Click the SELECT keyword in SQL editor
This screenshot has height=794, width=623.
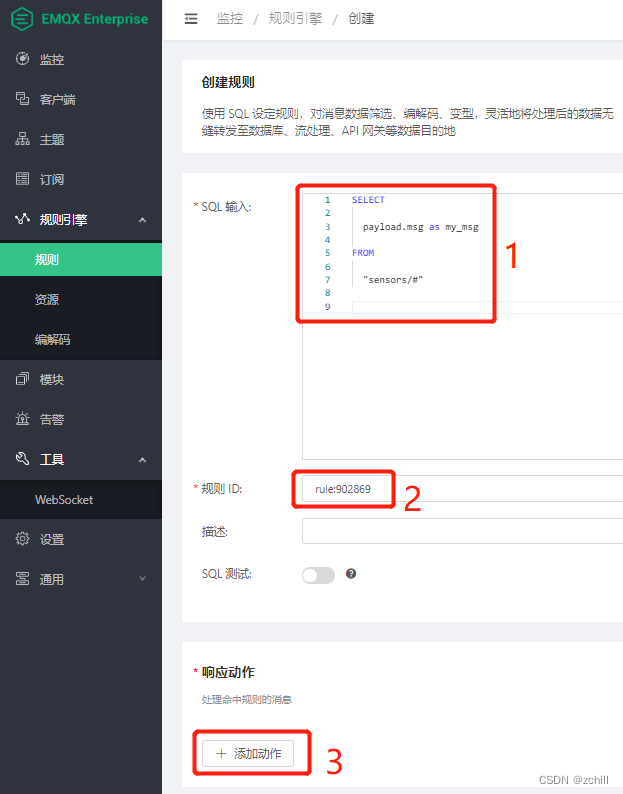pyautogui.click(x=368, y=200)
